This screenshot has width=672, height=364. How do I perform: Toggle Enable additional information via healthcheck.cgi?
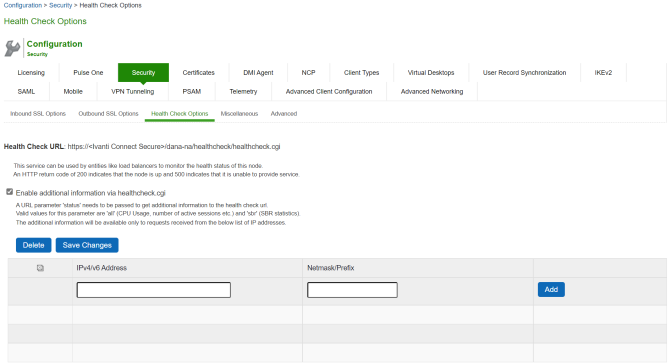click(9, 192)
